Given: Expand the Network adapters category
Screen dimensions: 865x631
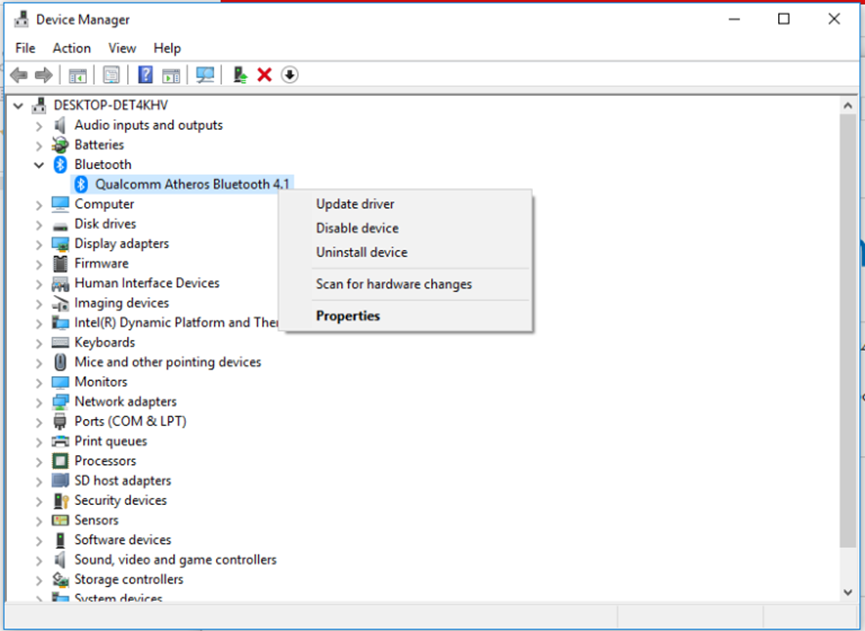Looking at the screenshot, I should pyautogui.click(x=39, y=402).
